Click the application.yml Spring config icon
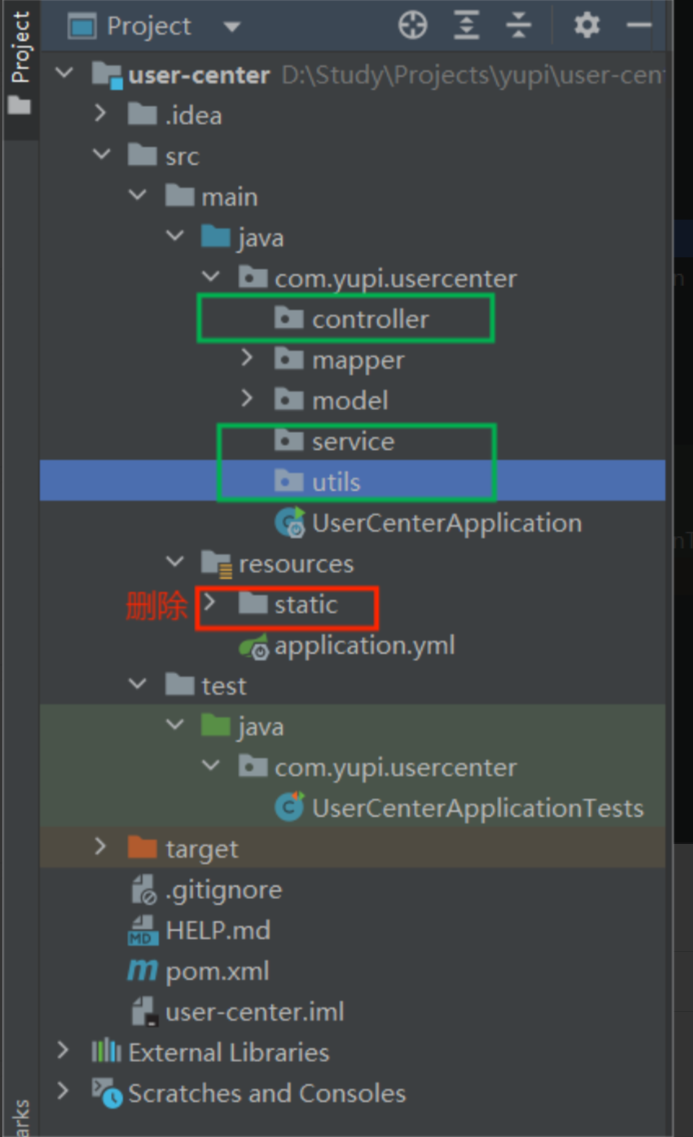The width and height of the screenshot is (693, 1137). (x=254, y=646)
